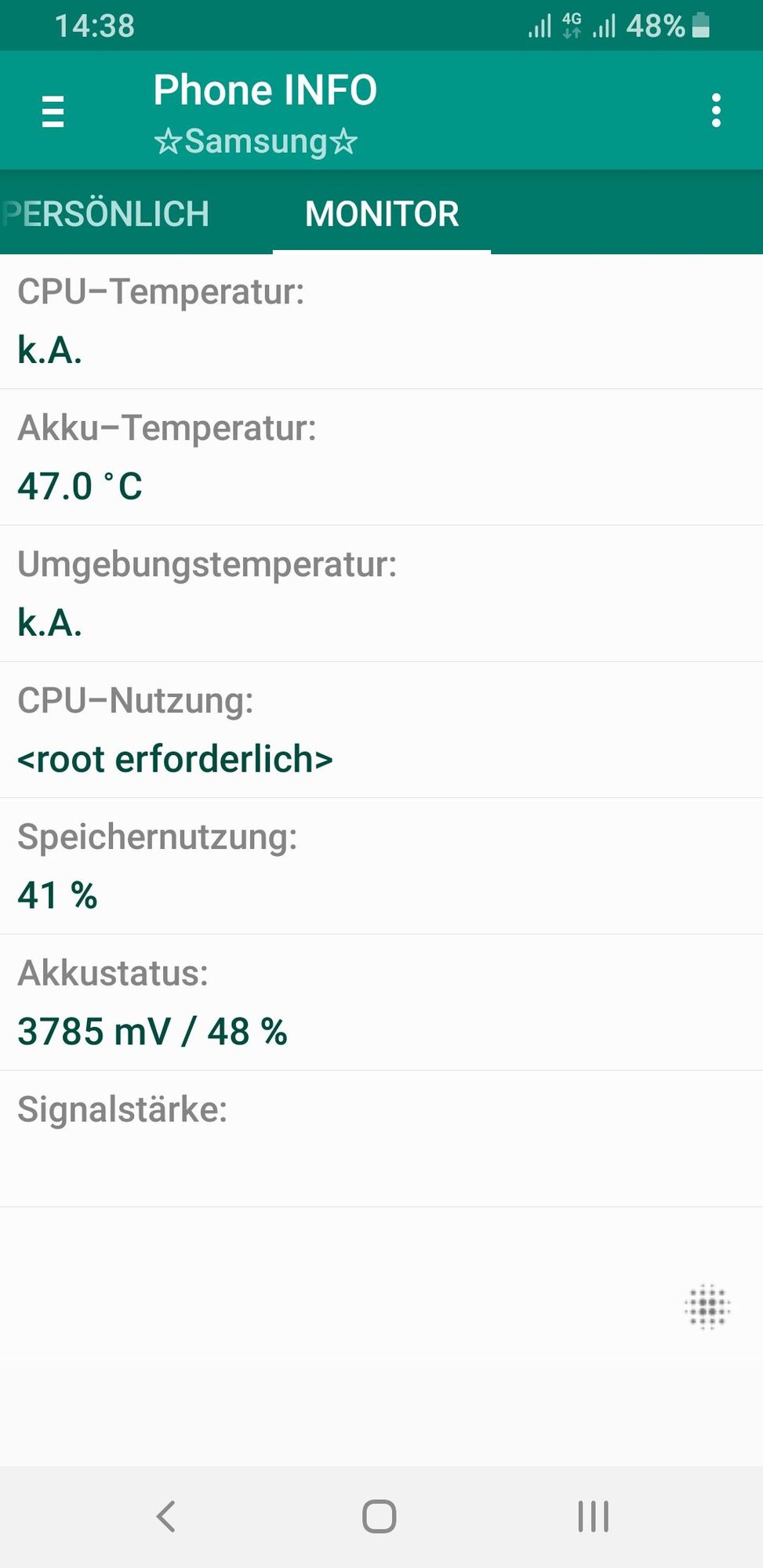
Task: Tap the CPU-Temperatur row
Action: coord(381,321)
